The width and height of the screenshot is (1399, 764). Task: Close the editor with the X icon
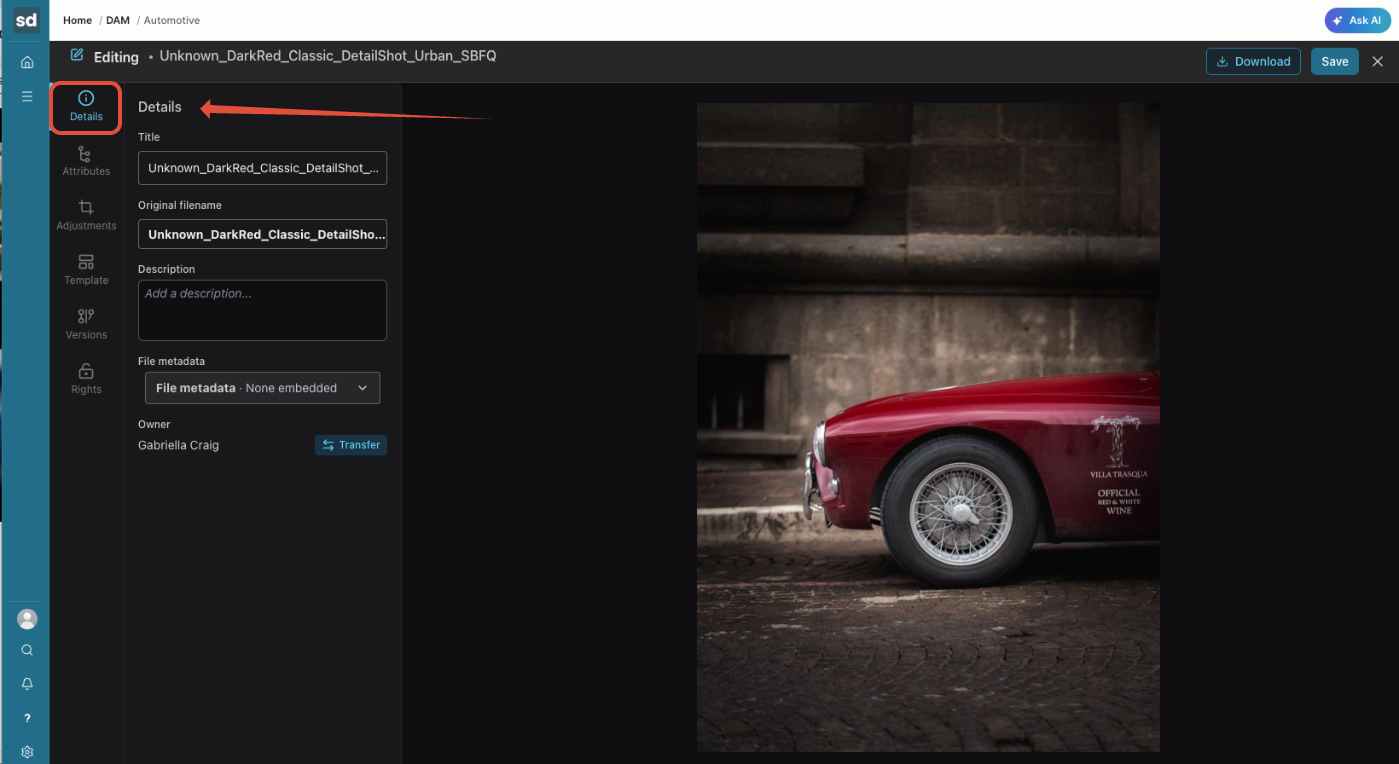1377,61
